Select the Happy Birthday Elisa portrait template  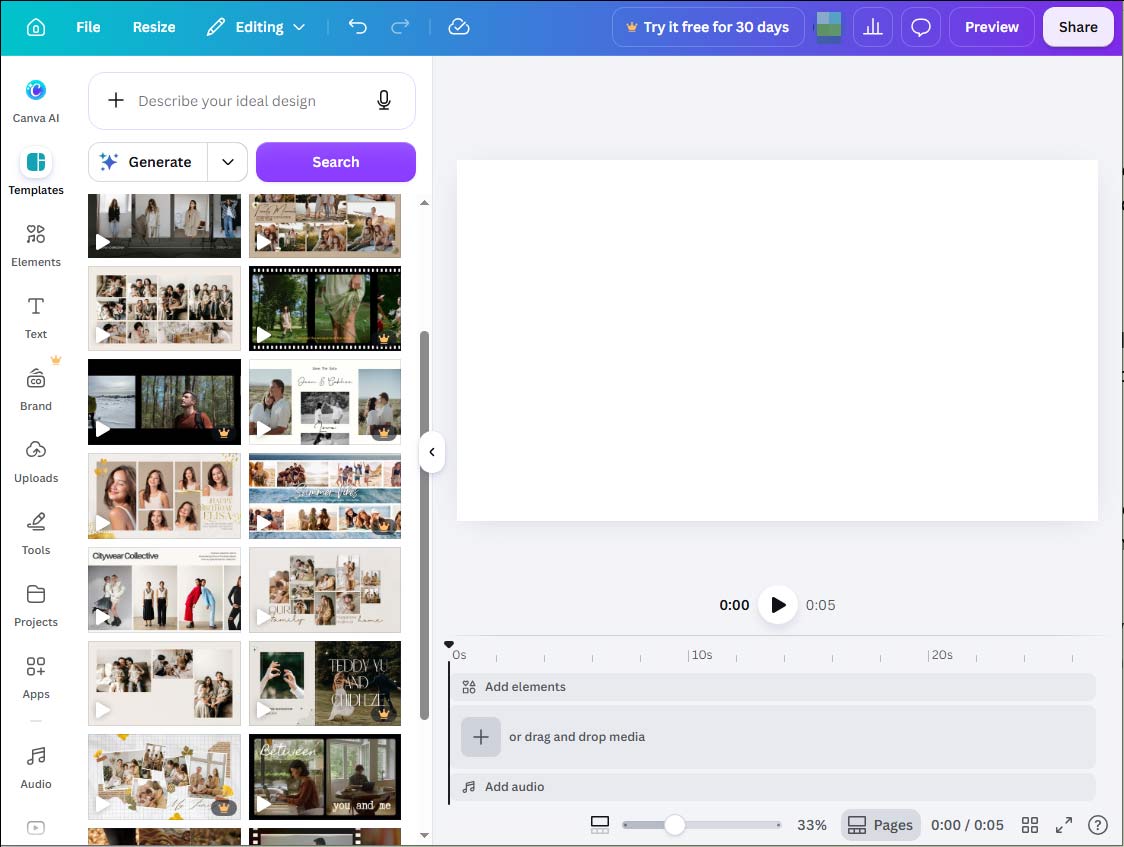click(x=164, y=496)
